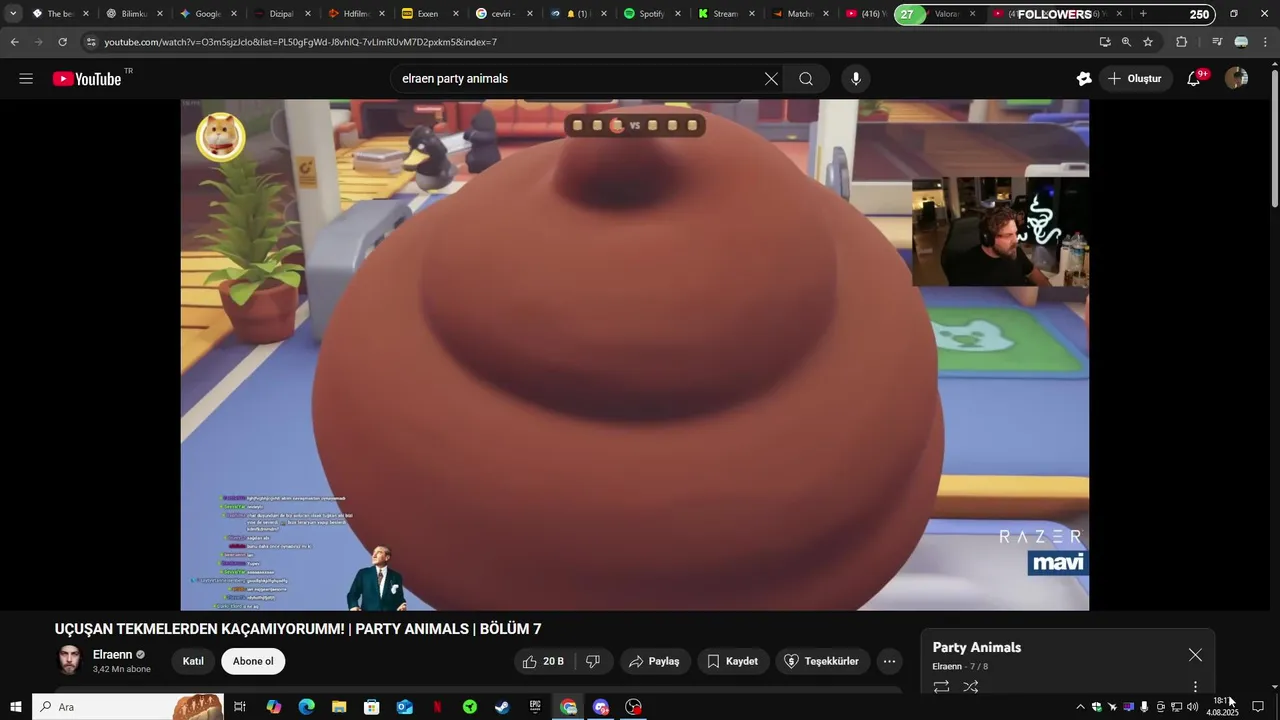Click the address bar URL
The image size is (1280, 720).
300,42
